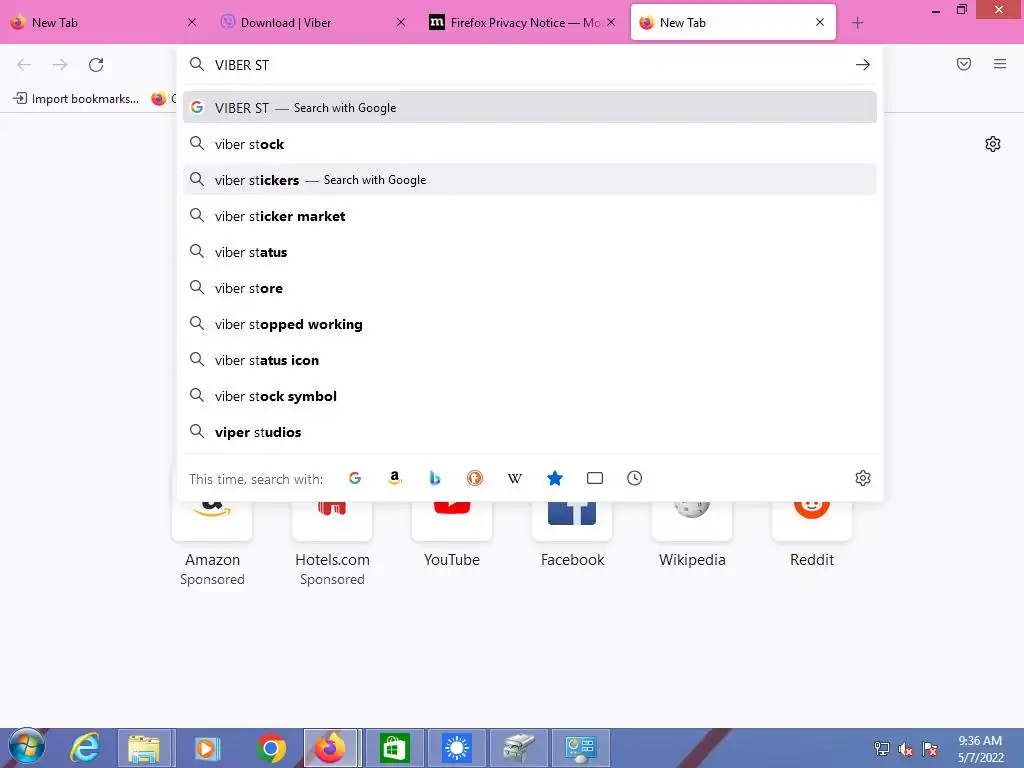1024x768 pixels.
Task: Open search settings gear in dropdown
Action: click(x=863, y=478)
